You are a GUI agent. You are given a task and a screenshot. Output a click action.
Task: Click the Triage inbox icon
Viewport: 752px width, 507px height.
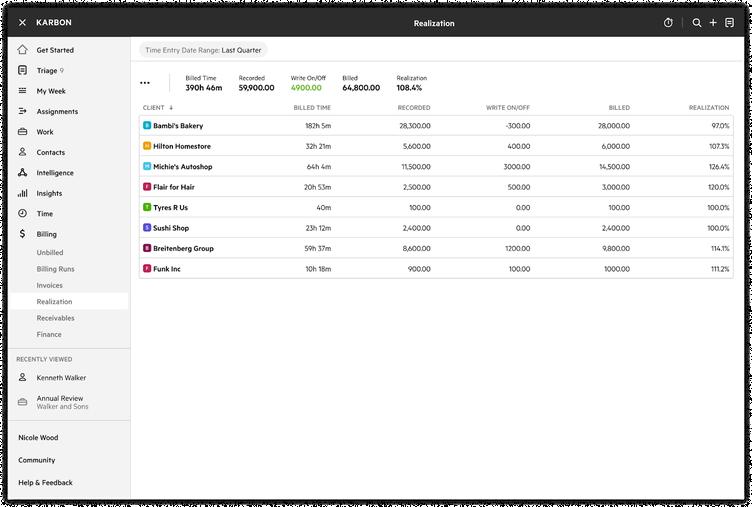coord(22,70)
